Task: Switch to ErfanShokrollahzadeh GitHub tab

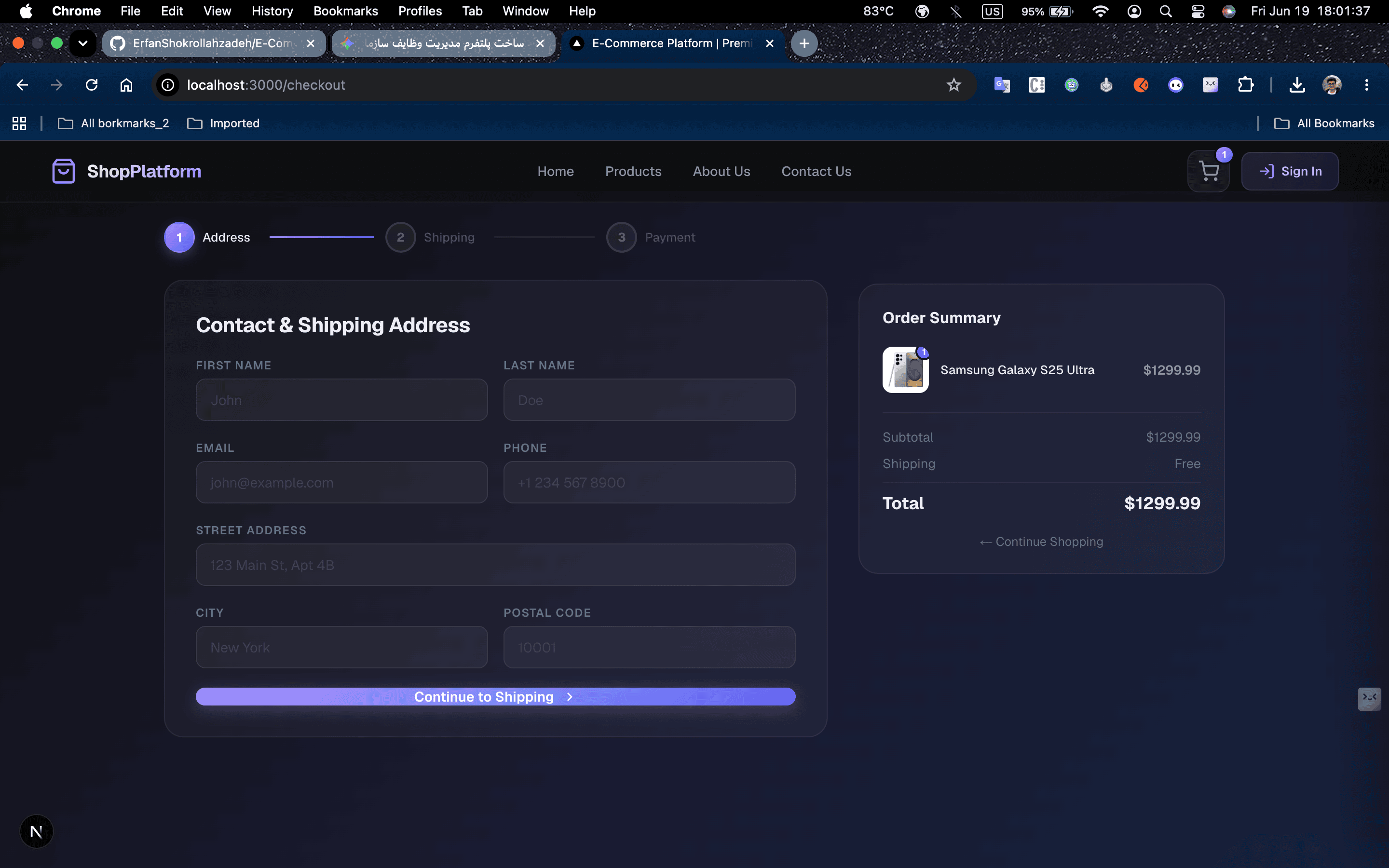Action: click(214, 43)
